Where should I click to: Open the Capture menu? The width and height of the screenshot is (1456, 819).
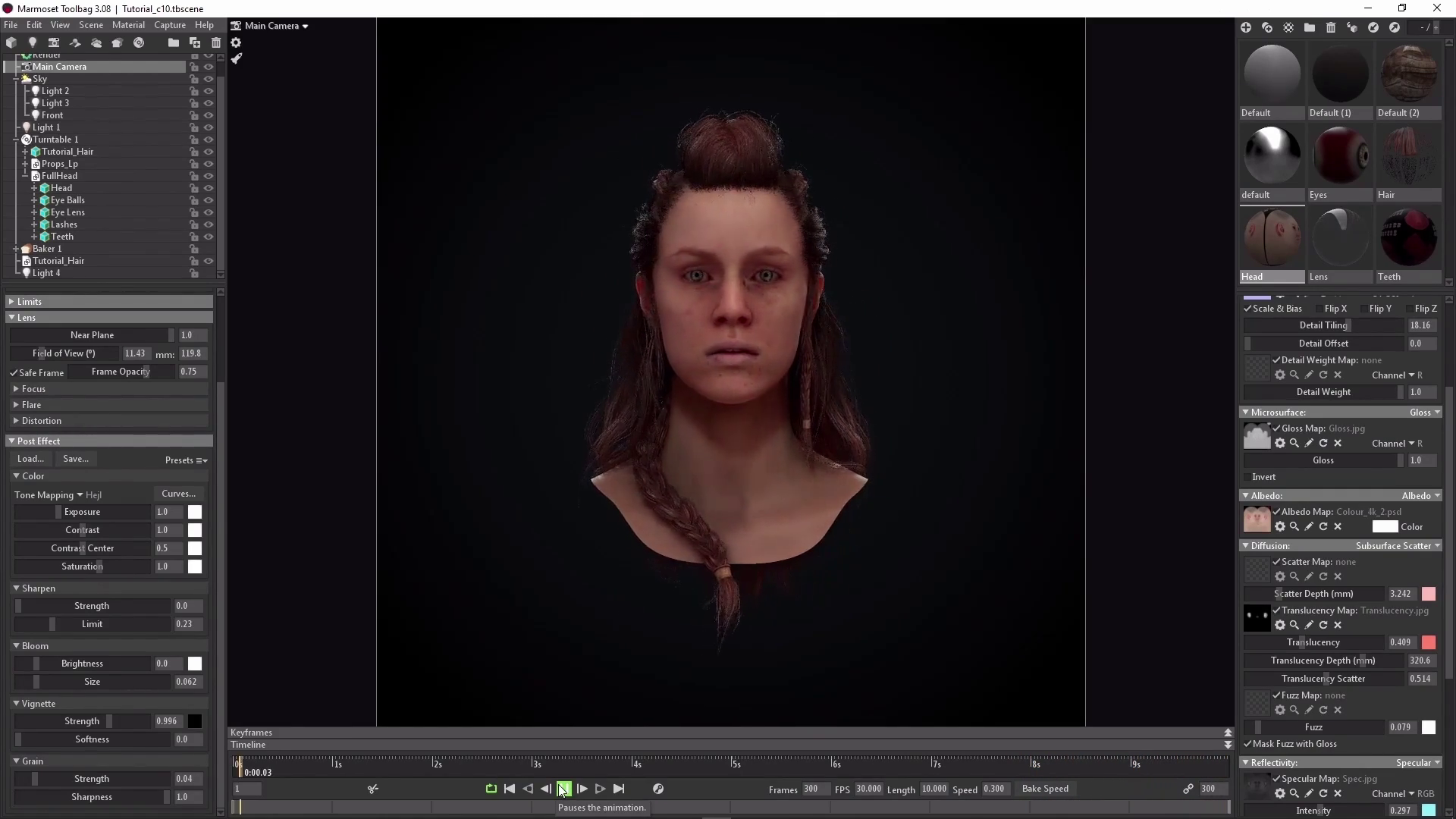(x=170, y=25)
